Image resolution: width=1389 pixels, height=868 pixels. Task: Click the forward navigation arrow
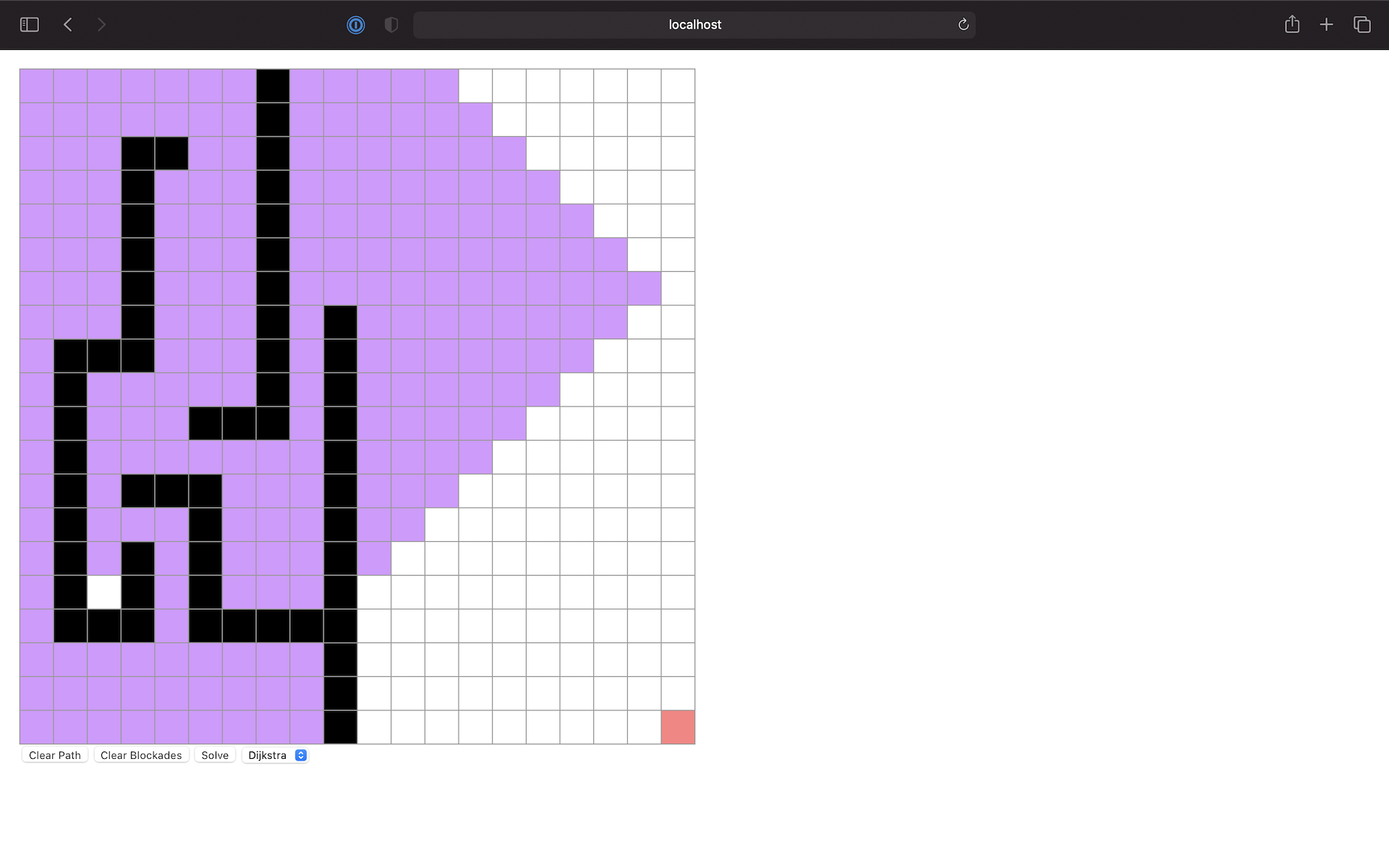pyautogui.click(x=102, y=24)
